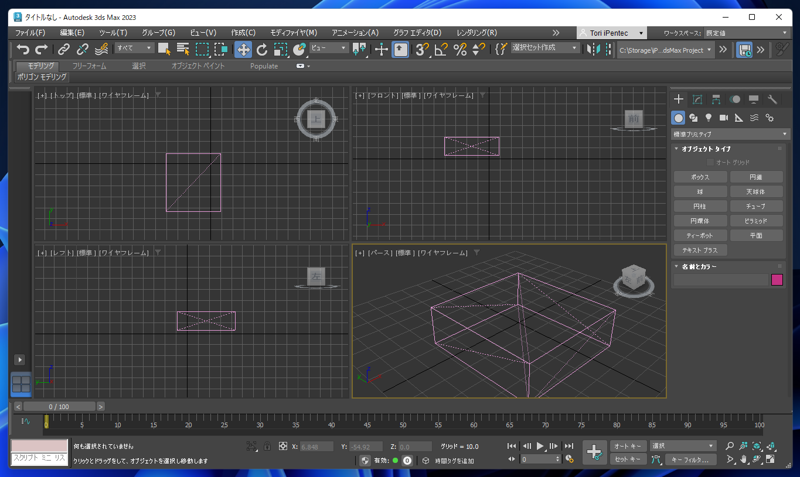Viewport: 800px width, 477px height.
Task: Open the モディファイヤ(M) menu
Action: [x=293, y=33]
